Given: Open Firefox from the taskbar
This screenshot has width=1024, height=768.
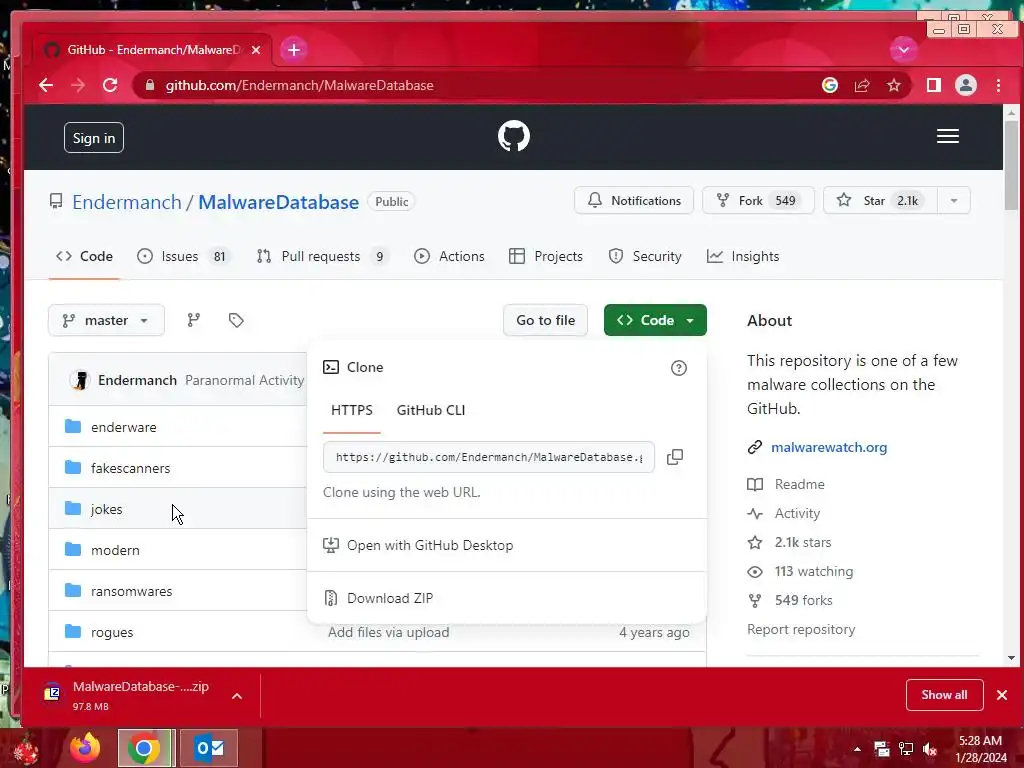Looking at the screenshot, I should tap(85, 748).
